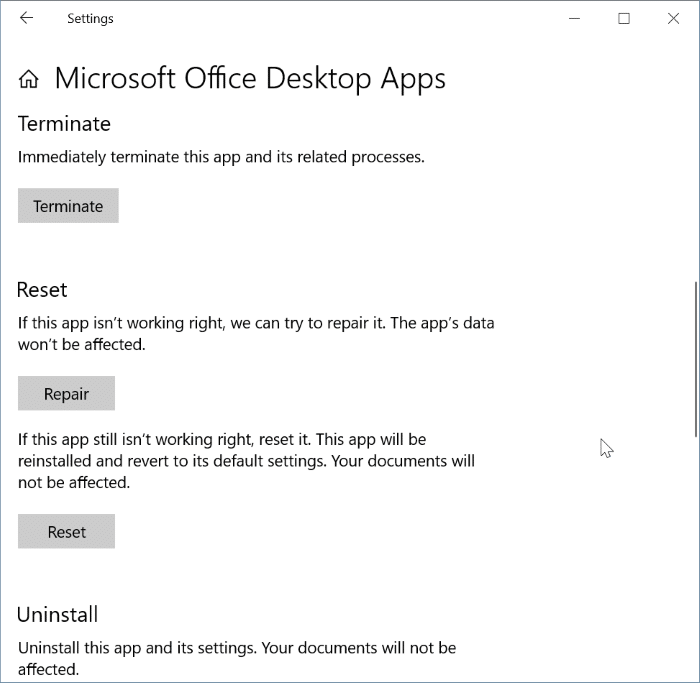This screenshot has height=683, width=700.
Task: Click the Repair button
Action: [x=67, y=393]
